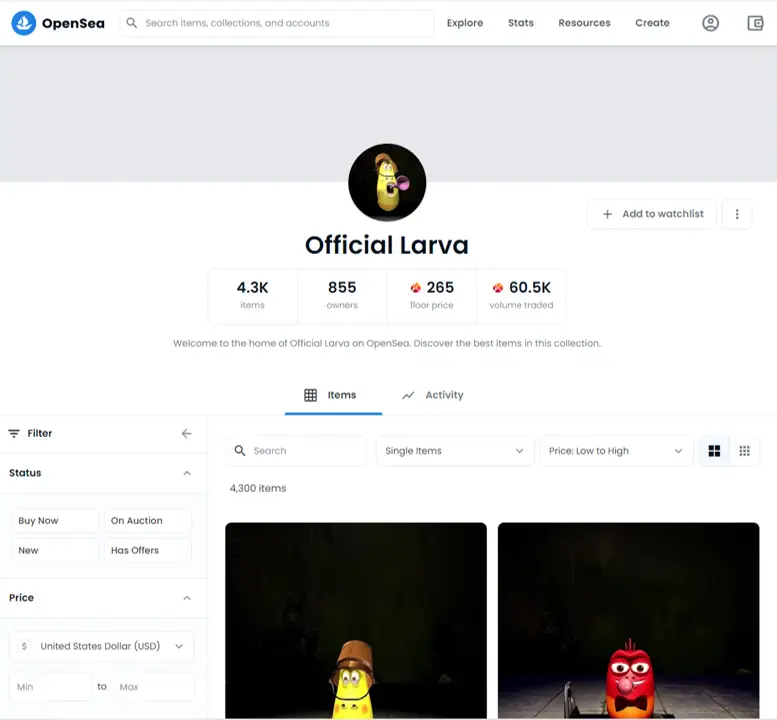Click the welcome description text
Screen dimensions: 777x720
pos(387,343)
